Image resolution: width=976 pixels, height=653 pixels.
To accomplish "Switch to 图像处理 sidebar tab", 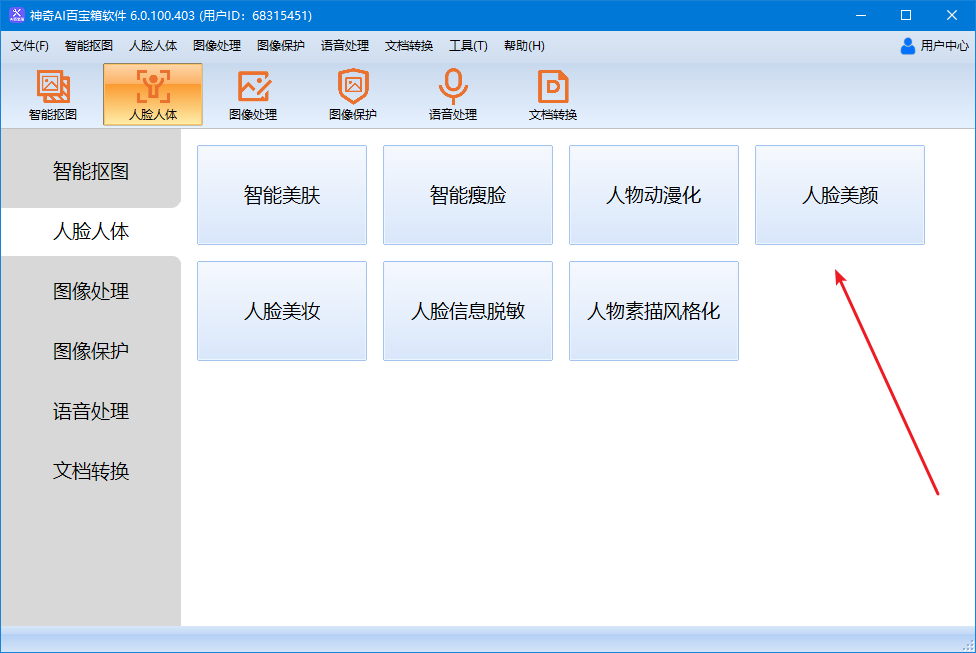I will coord(91,291).
